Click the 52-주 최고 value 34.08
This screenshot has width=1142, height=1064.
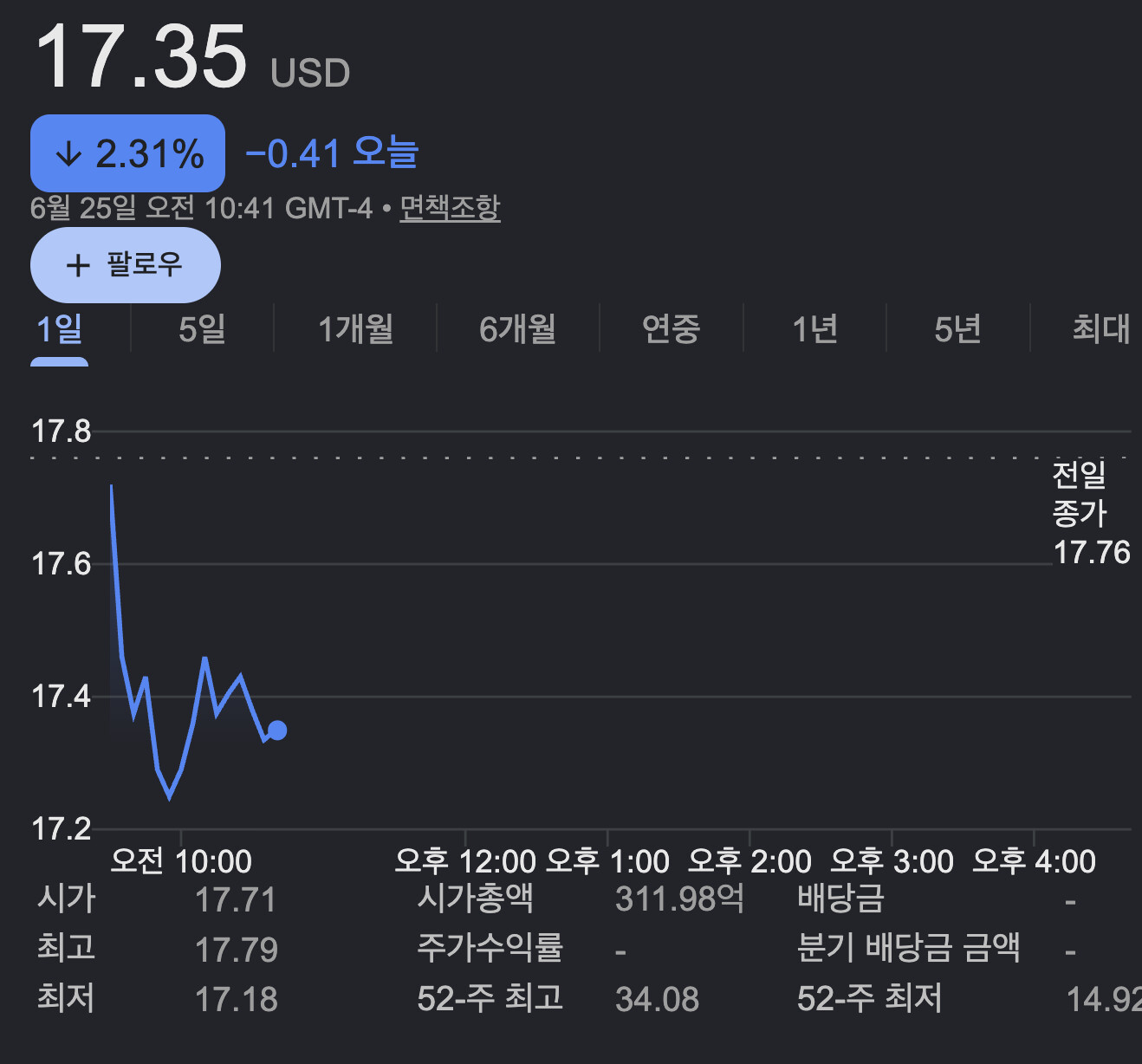tap(657, 999)
